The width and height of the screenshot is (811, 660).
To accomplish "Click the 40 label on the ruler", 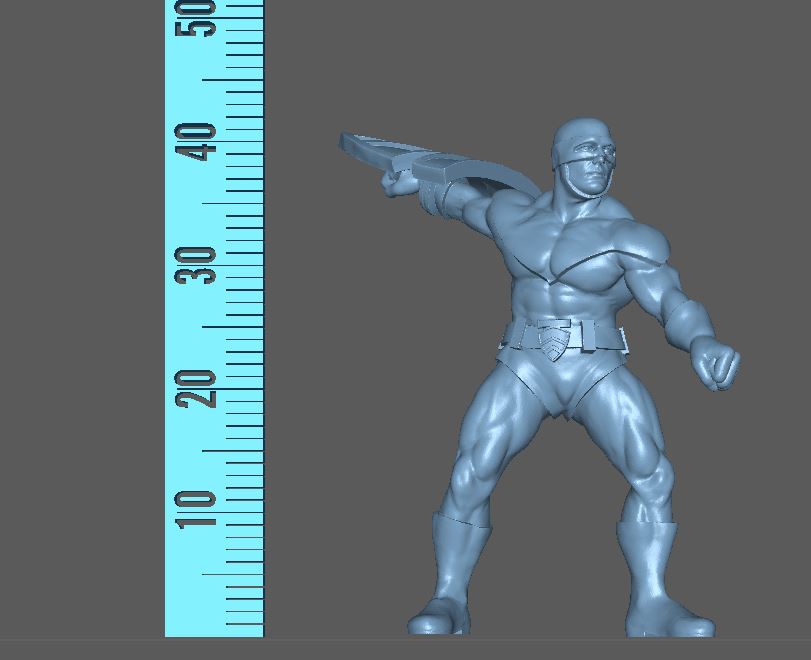I will pyautogui.click(x=196, y=142).
